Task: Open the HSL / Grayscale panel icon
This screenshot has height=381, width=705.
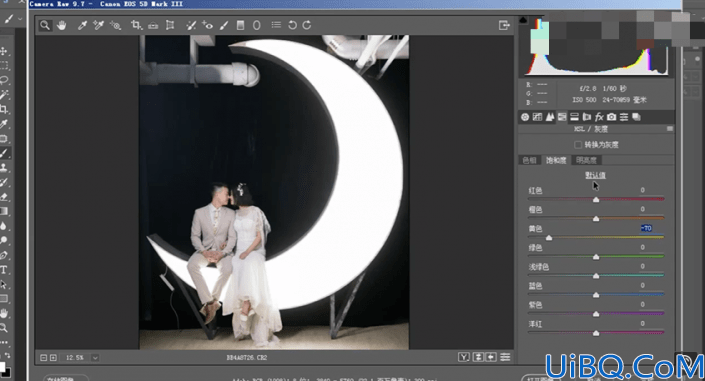Action: [562, 117]
